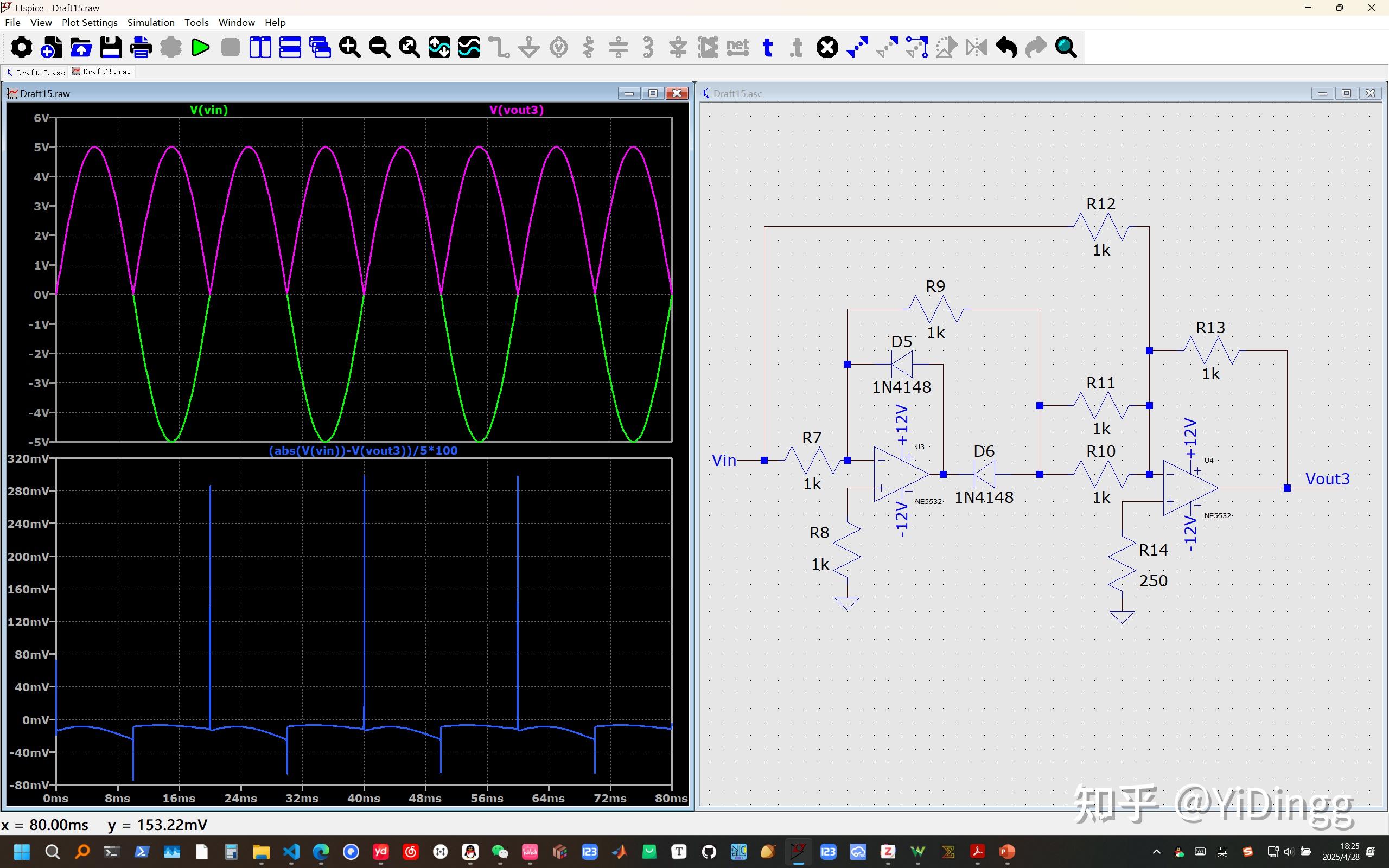Select the ground symbol tool
This screenshot has height=868, width=1389.
529,47
